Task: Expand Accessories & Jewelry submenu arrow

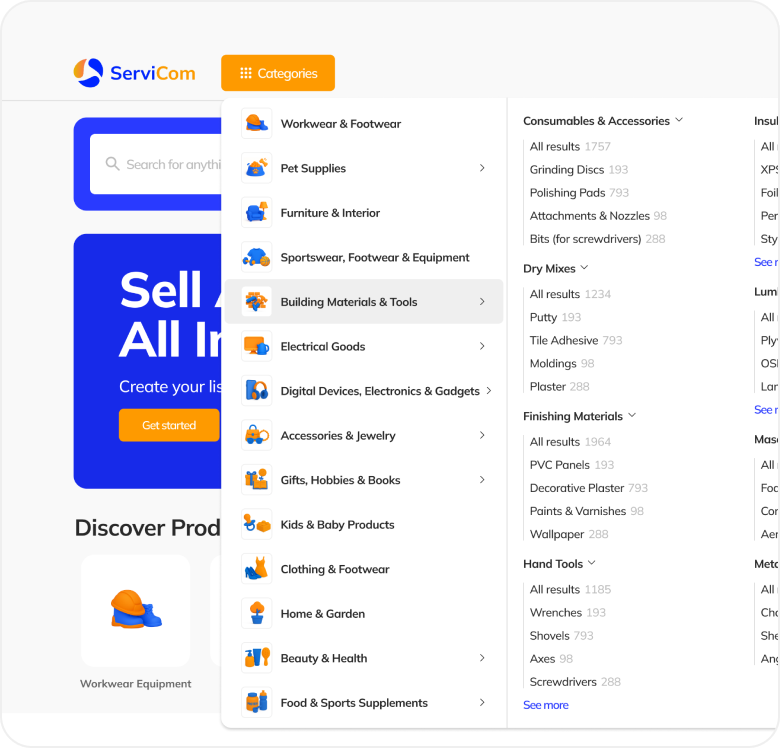Action: 482,435
